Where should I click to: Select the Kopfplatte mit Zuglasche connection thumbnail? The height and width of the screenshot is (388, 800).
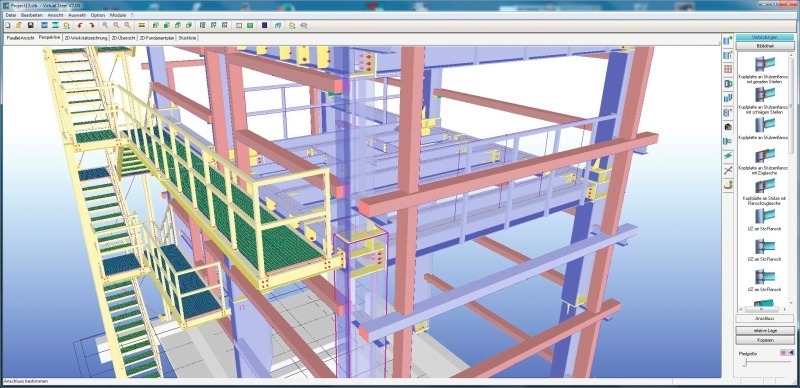(765, 160)
